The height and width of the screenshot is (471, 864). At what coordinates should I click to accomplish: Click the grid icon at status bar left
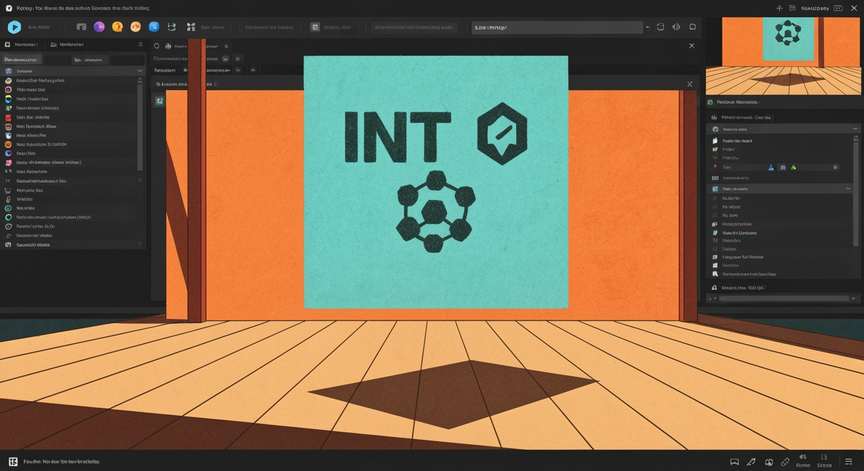point(13,462)
